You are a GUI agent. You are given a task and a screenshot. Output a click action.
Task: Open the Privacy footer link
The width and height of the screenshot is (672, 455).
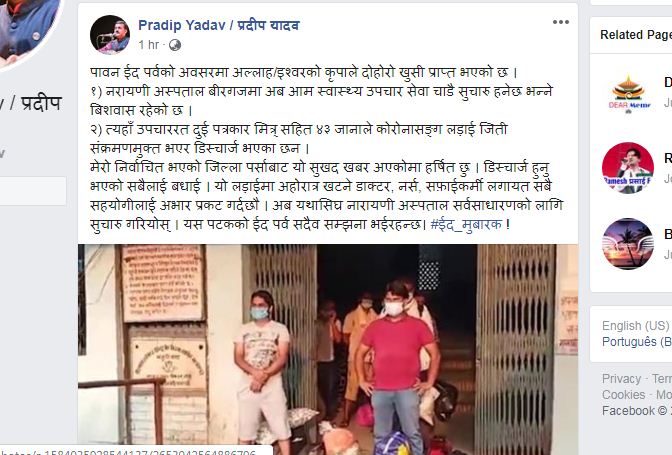pyautogui.click(x=621, y=379)
